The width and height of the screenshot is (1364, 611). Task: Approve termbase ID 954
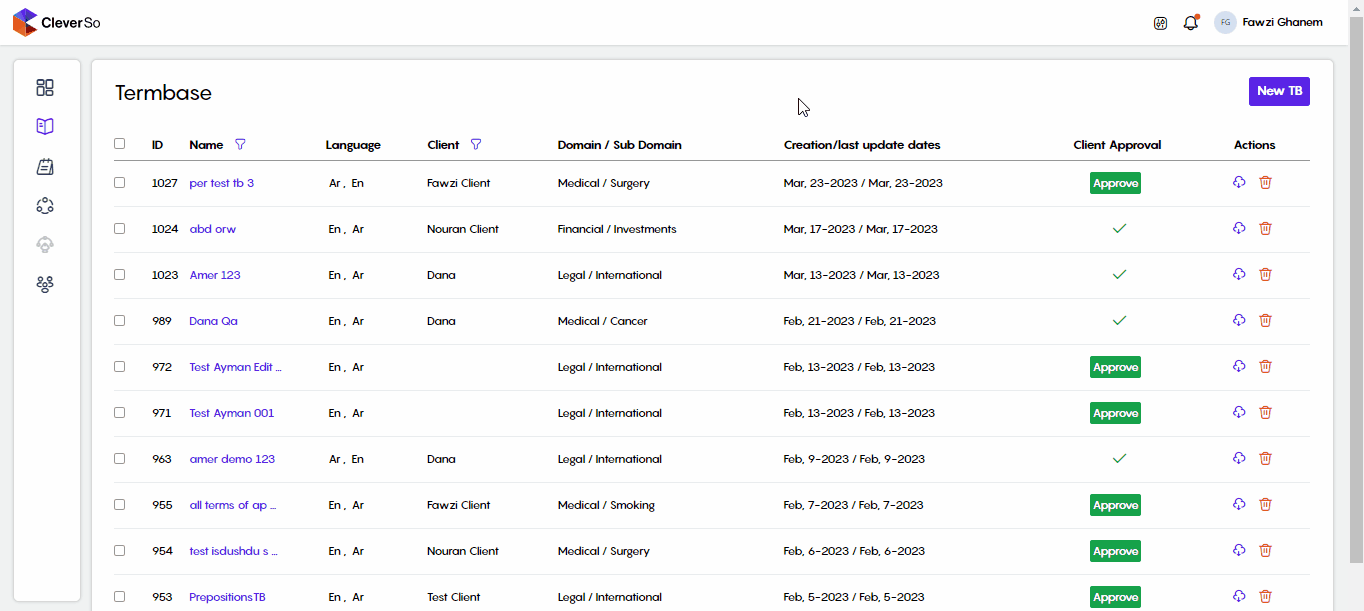pyautogui.click(x=1115, y=551)
